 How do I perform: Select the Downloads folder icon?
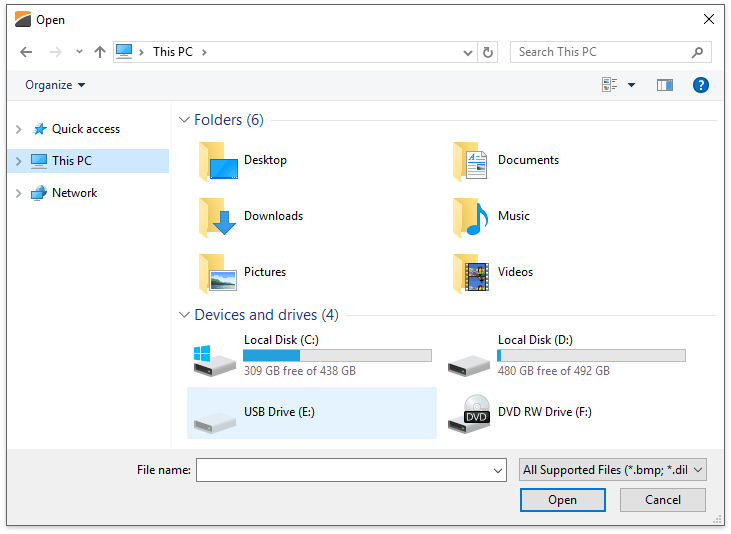pos(217,216)
